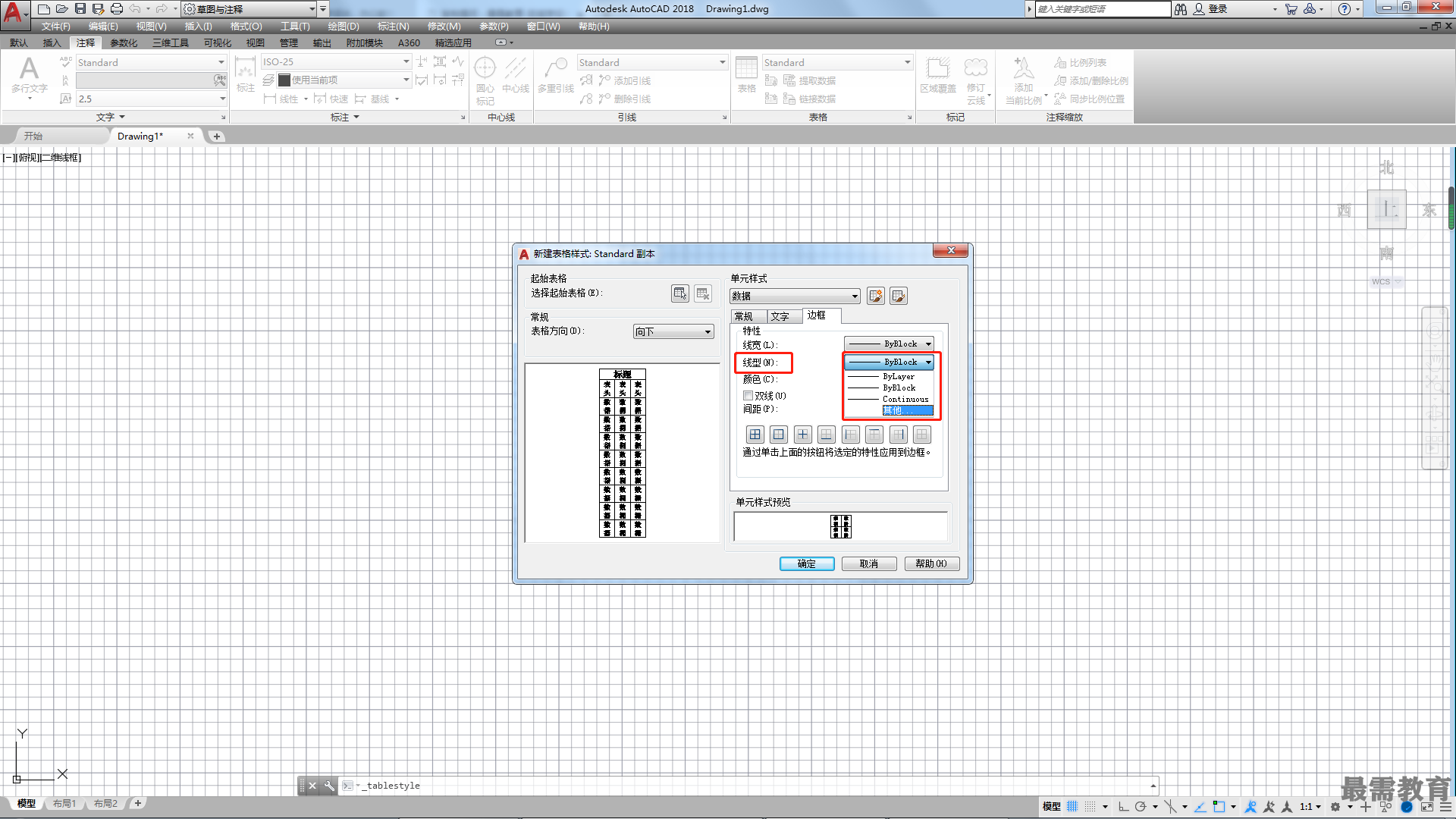Open the workspace 草图与注释 dropdown

[249, 9]
